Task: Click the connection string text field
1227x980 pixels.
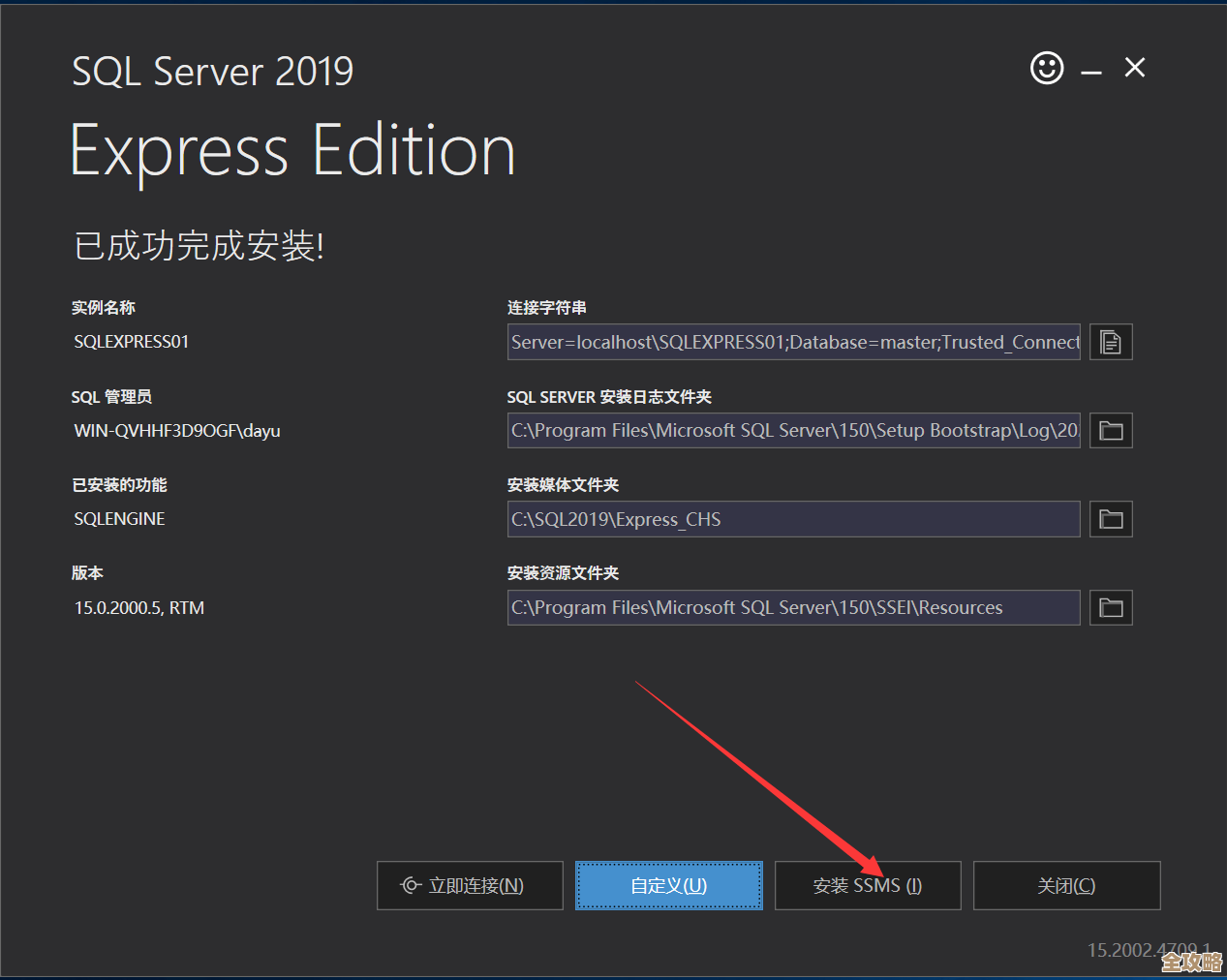Action: [x=793, y=342]
